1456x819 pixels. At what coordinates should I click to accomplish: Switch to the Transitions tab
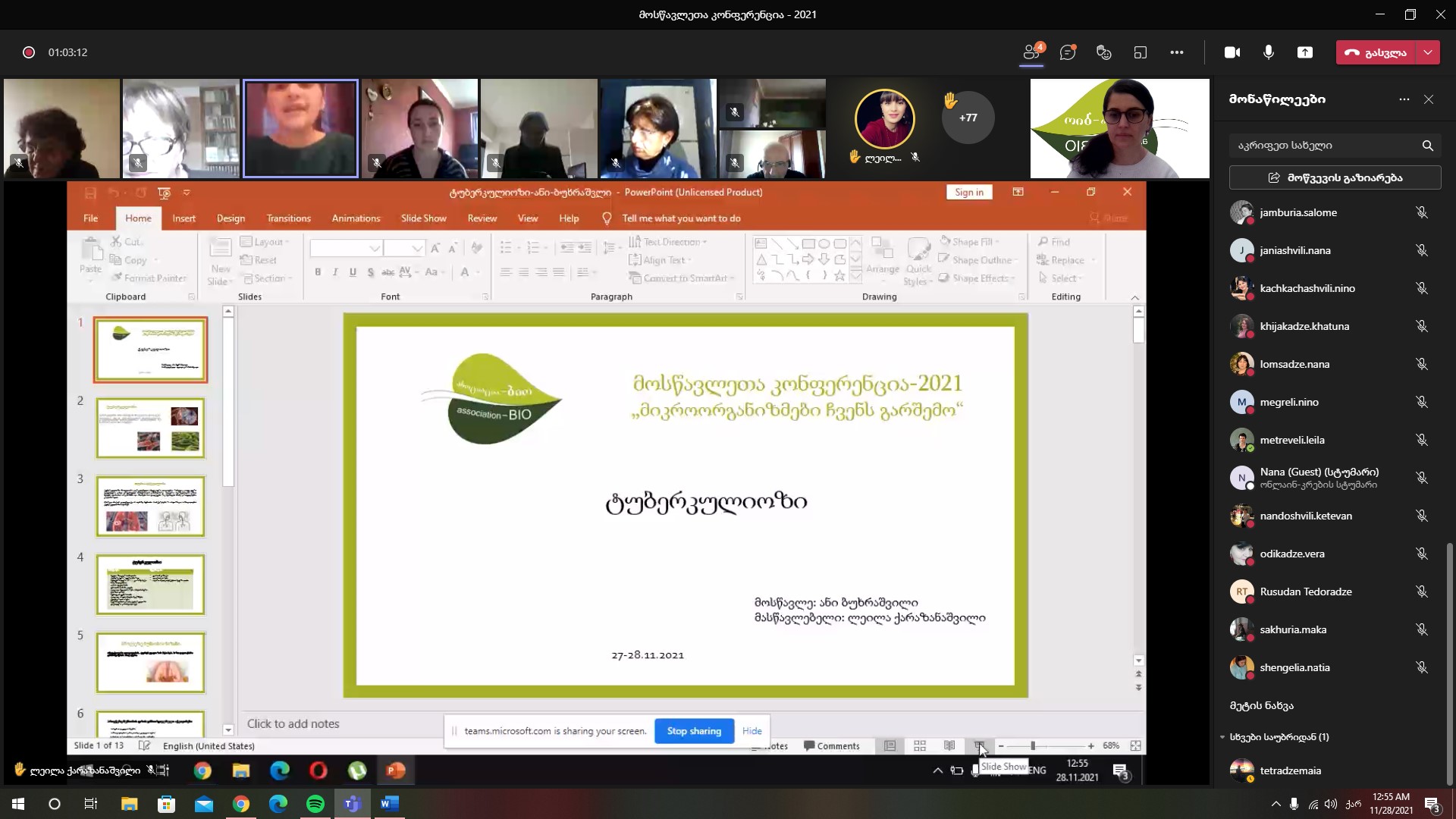point(289,218)
